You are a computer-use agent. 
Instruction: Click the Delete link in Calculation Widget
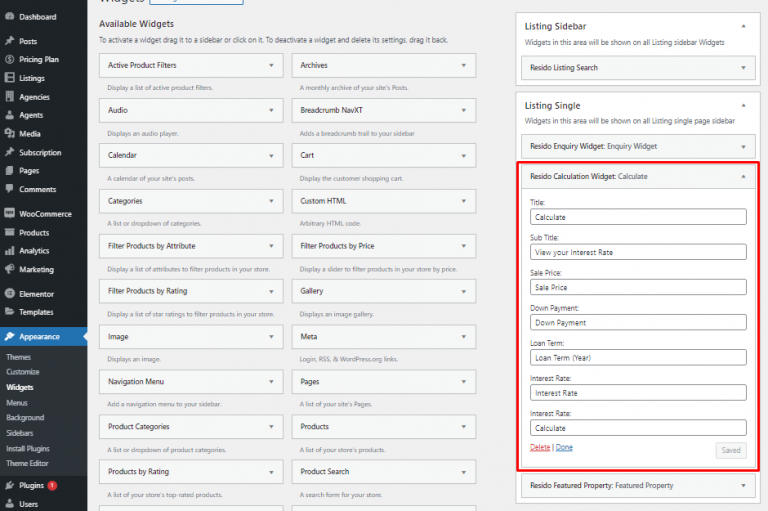(540, 447)
